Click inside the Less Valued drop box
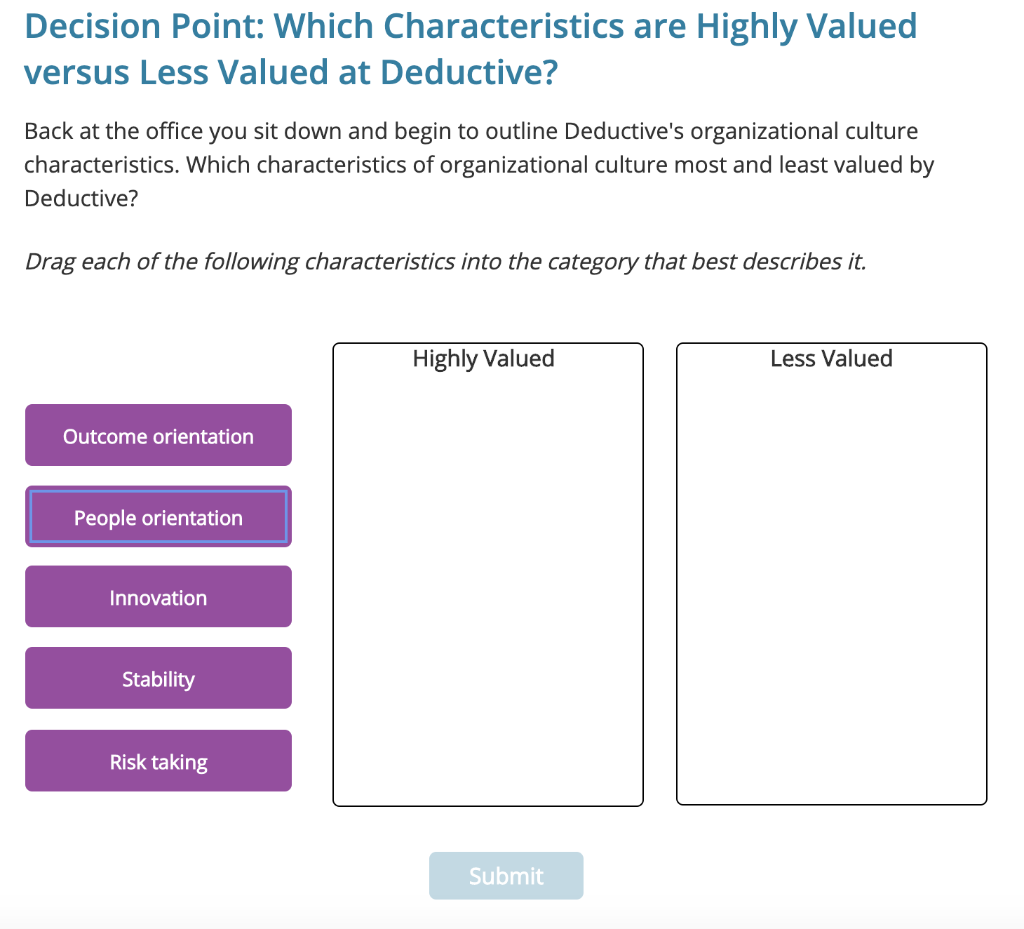The height and width of the screenshot is (929, 1024). pyautogui.click(x=831, y=590)
